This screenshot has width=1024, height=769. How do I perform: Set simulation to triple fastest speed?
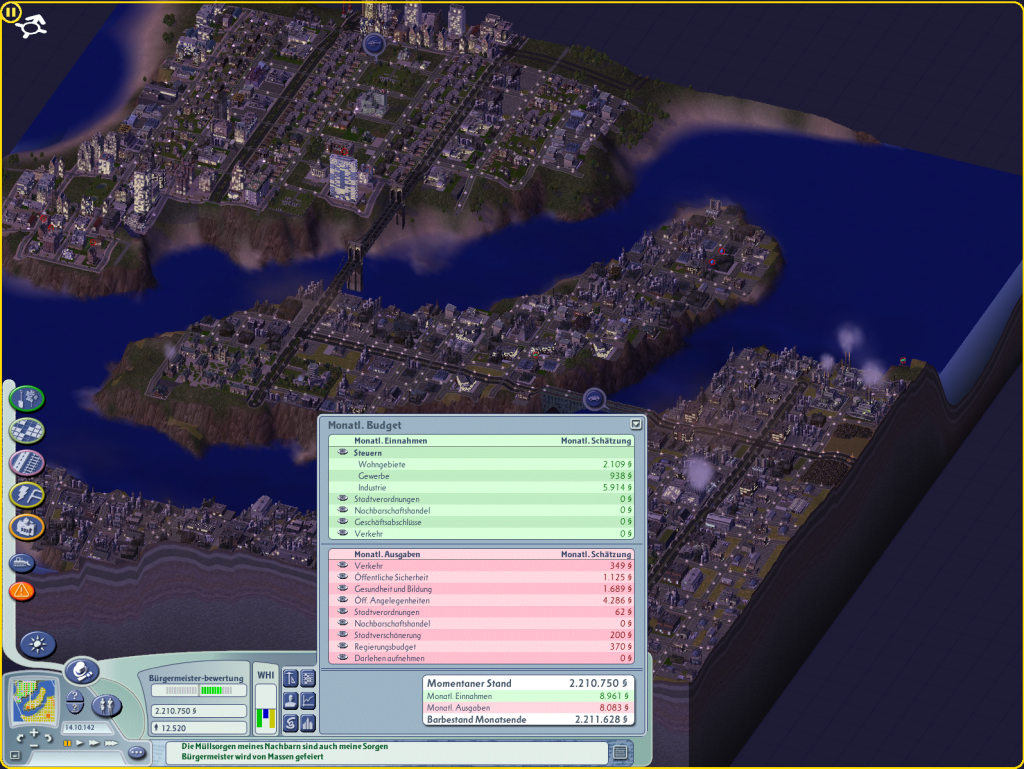click(x=111, y=743)
